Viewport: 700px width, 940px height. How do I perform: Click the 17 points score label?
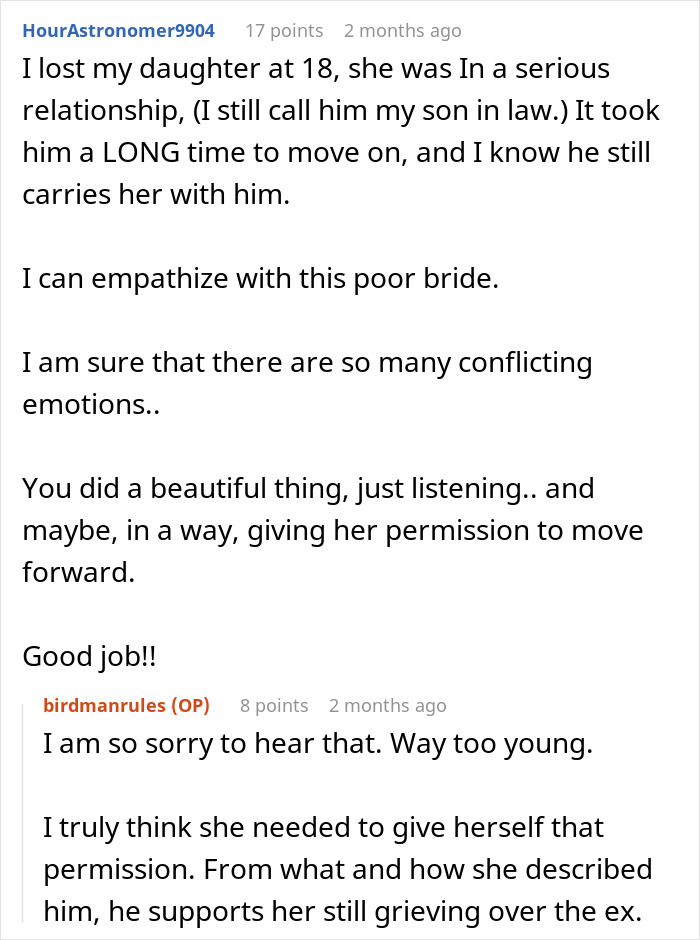(x=284, y=31)
